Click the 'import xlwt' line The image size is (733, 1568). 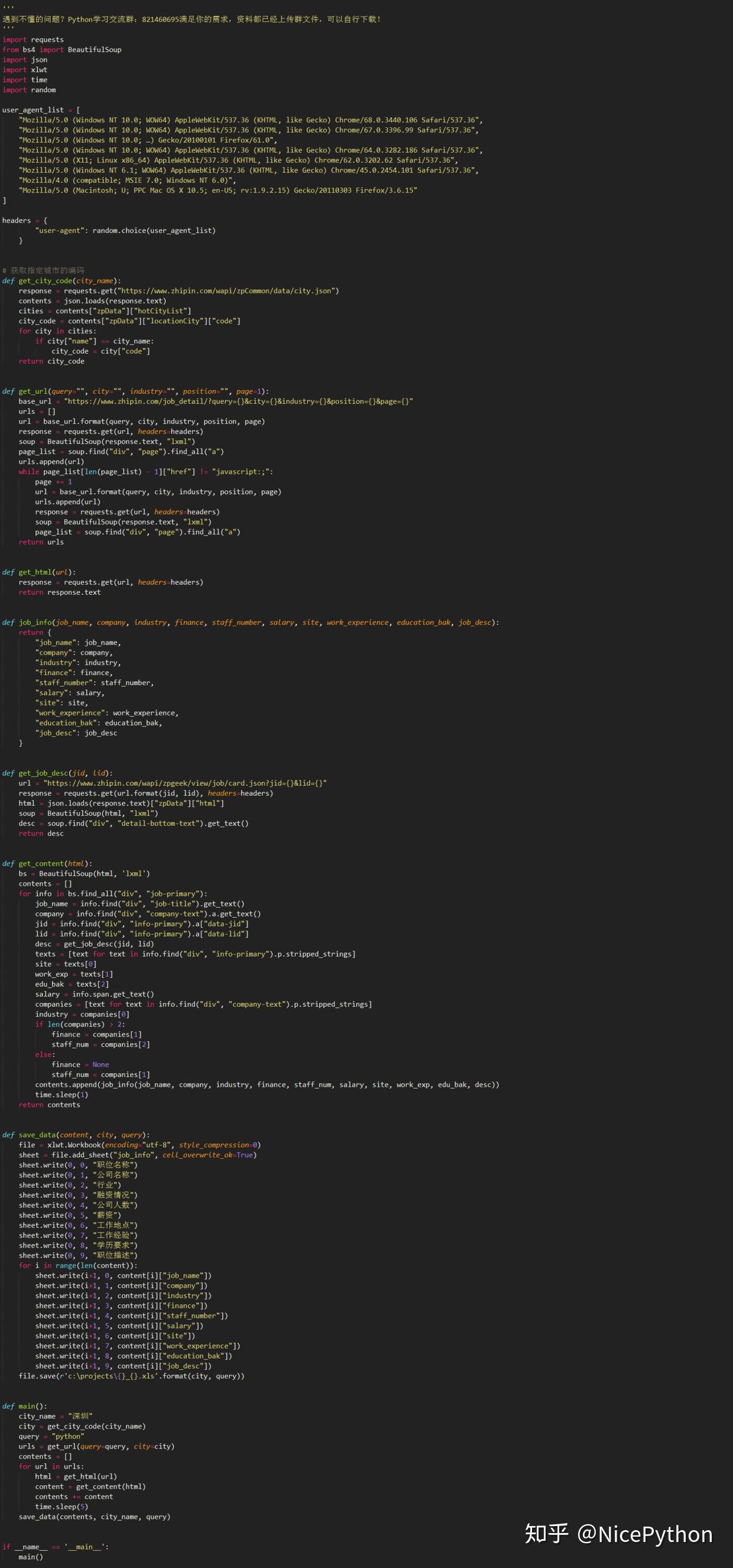[x=24, y=70]
